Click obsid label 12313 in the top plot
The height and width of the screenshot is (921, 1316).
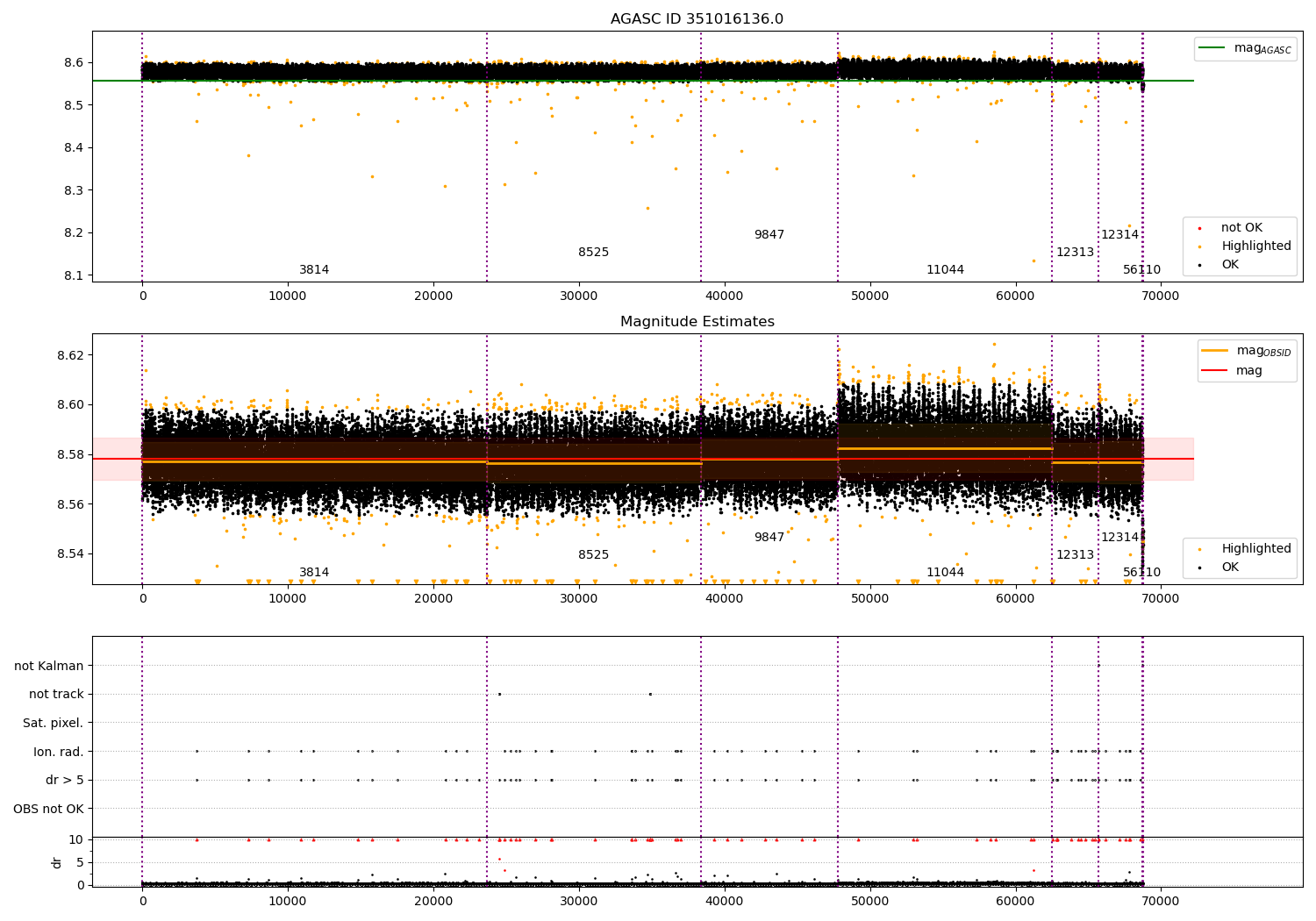tap(1075, 253)
